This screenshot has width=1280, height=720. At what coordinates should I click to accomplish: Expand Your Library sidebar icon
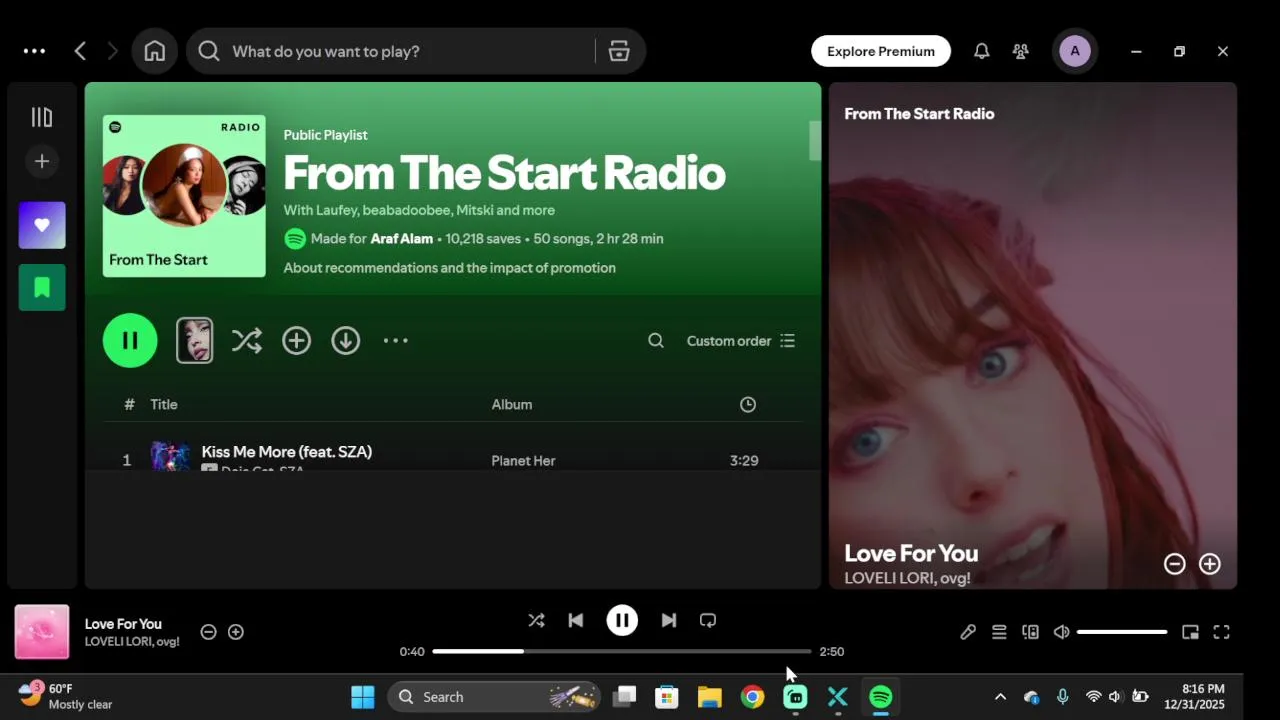pyautogui.click(x=42, y=117)
